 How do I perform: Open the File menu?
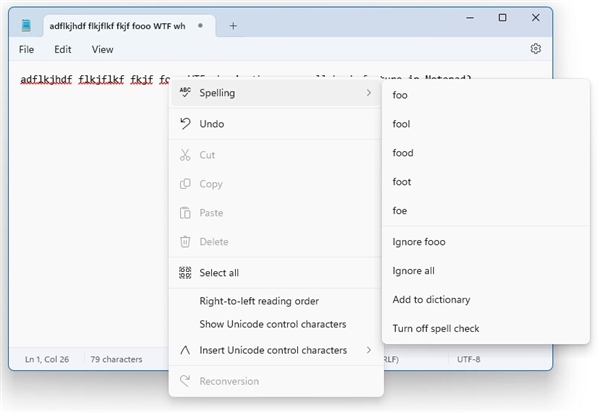26,49
